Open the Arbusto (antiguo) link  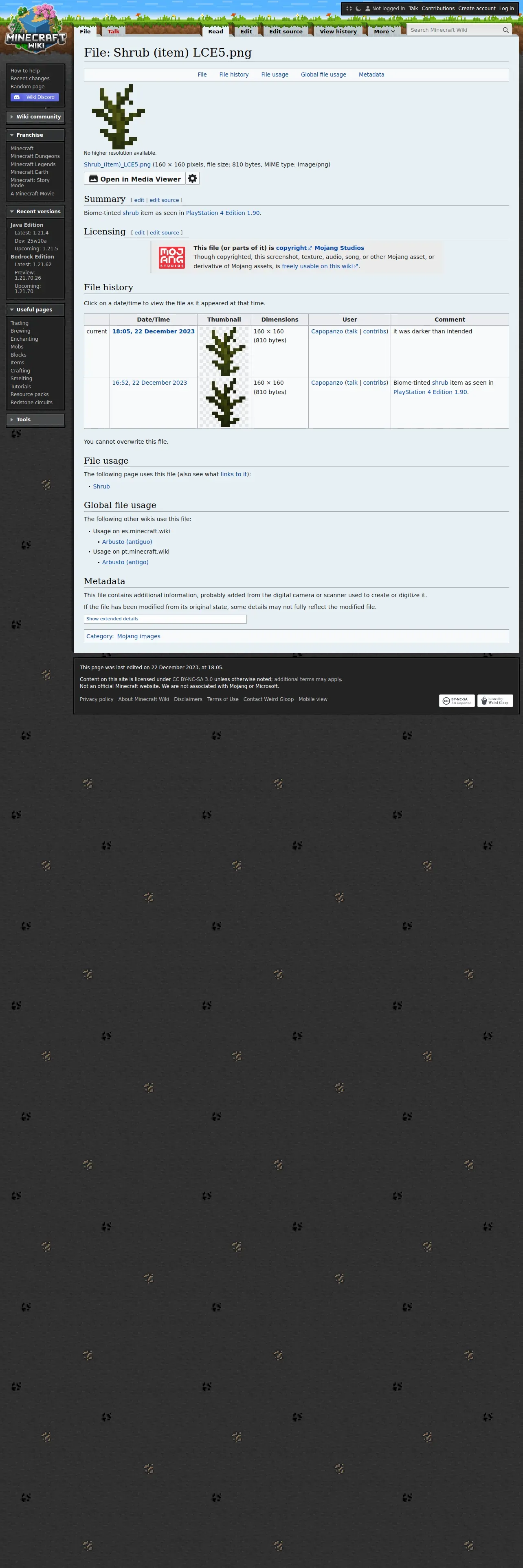tap(127, 542)
